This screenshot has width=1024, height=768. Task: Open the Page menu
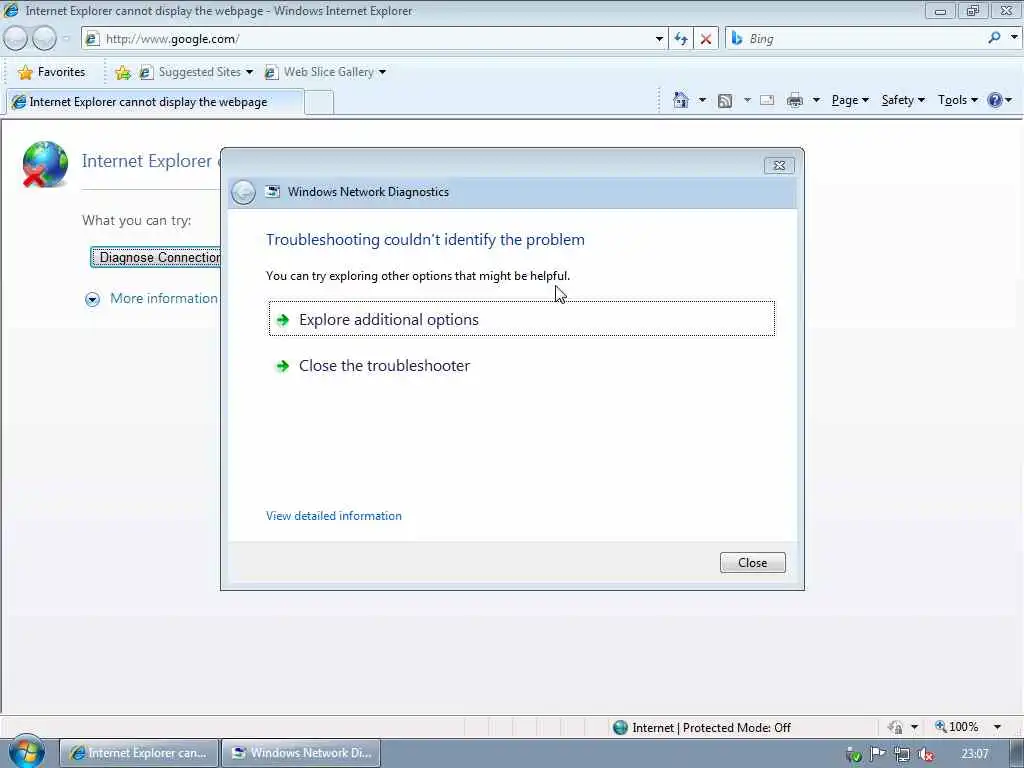click(x=850, y=100)
